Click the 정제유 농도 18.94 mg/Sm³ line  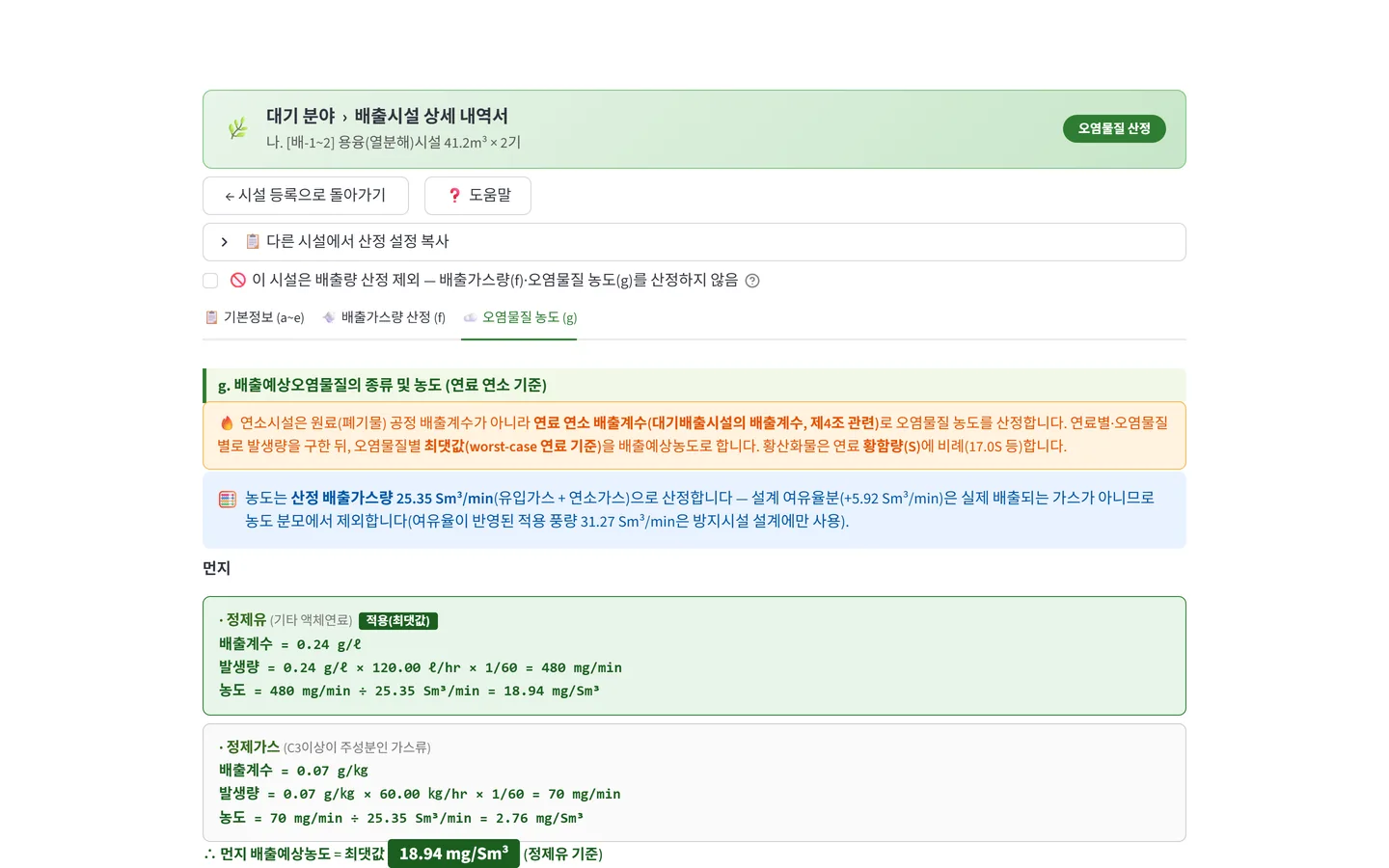[x=409, y=691]
